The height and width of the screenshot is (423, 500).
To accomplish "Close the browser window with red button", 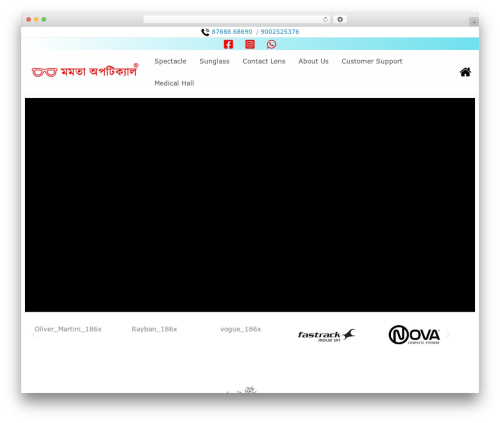I will 29,20.
